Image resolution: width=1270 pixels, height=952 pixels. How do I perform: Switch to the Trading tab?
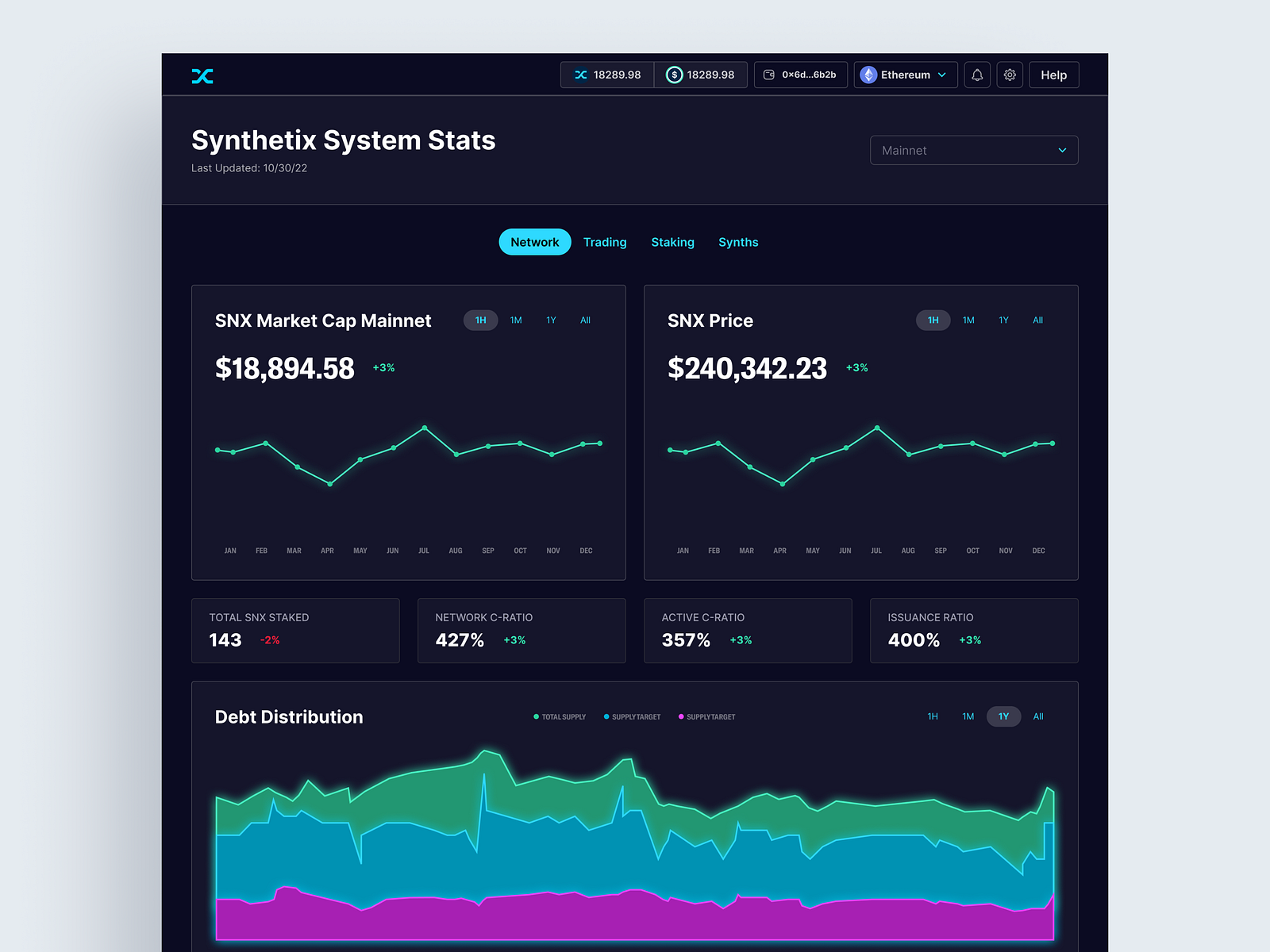(605, 242)
